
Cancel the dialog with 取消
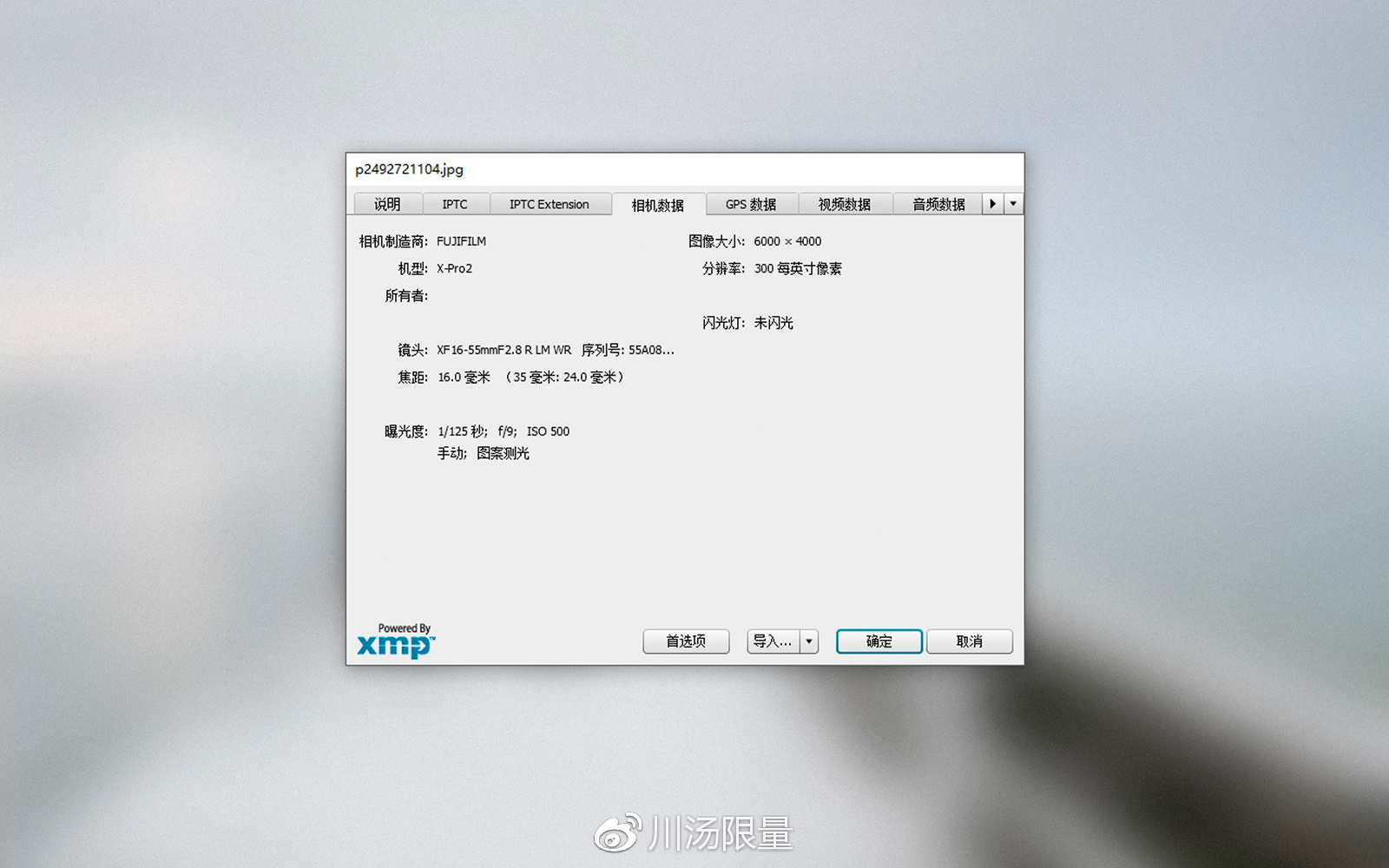click(x=970, y=641)
